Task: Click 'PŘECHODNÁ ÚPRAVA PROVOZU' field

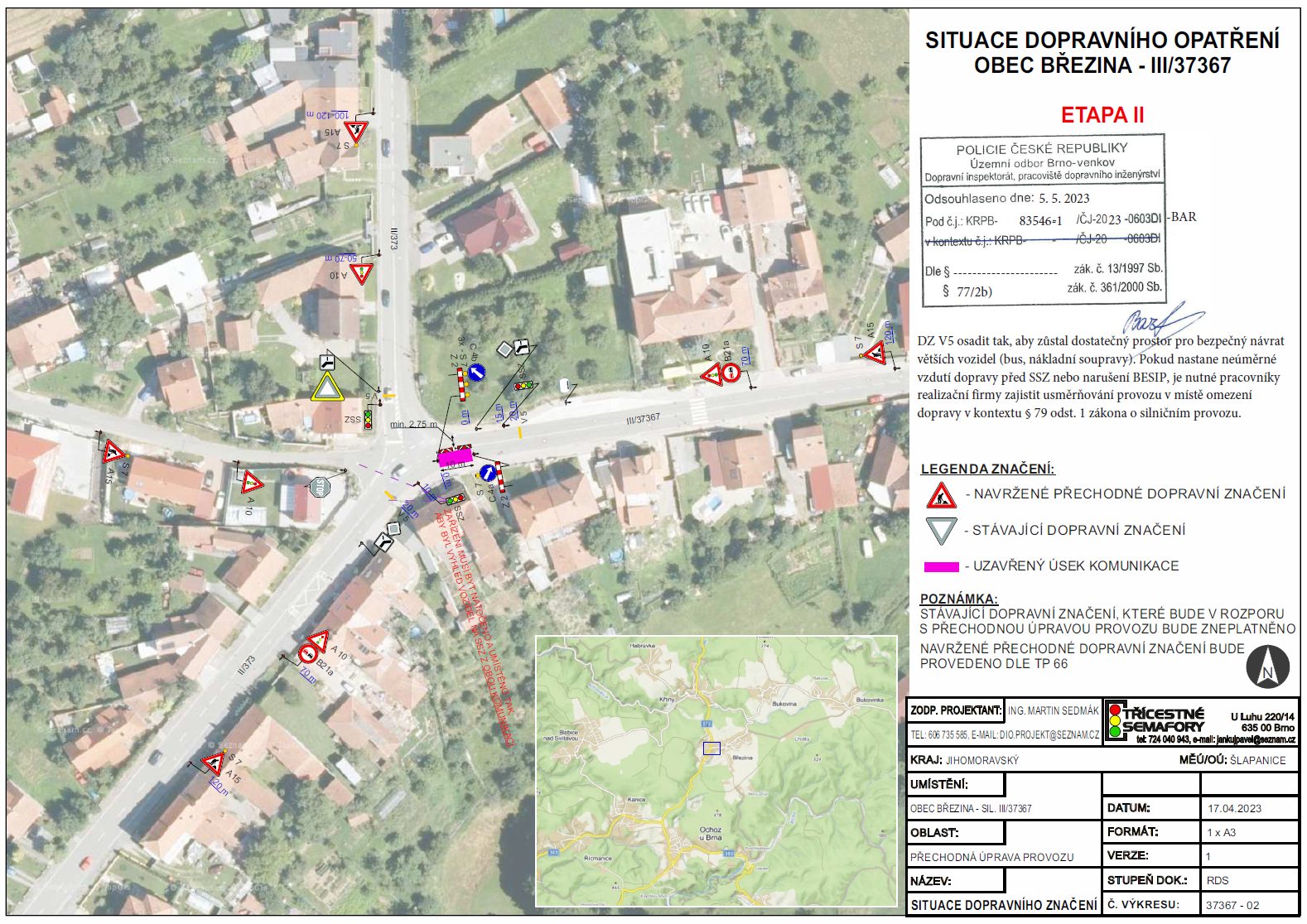Action: [x=992, y=858]
